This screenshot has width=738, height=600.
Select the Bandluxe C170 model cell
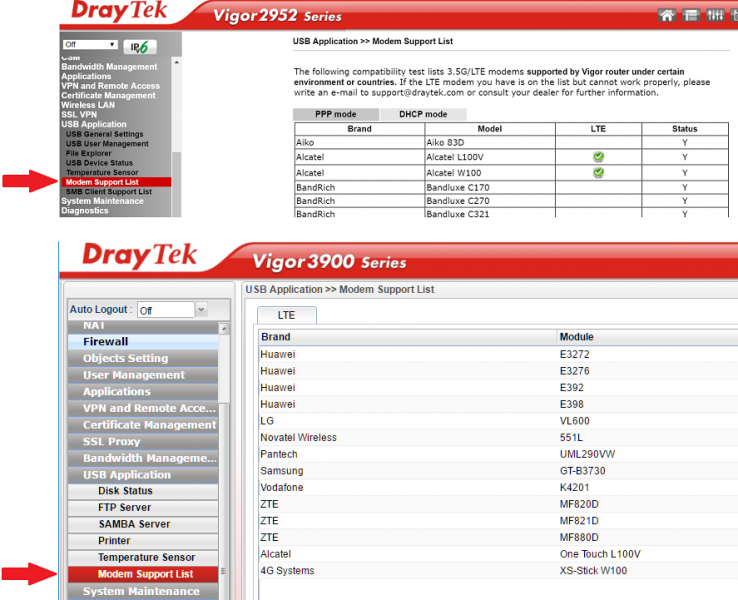pos(490,187)
